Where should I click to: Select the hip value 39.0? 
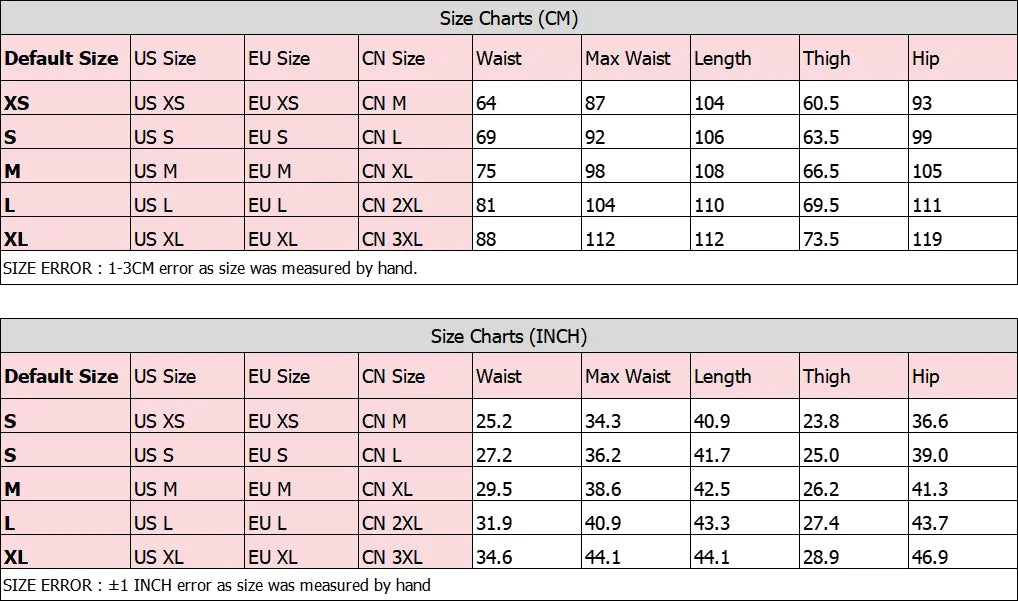click(x=930, y=455)
